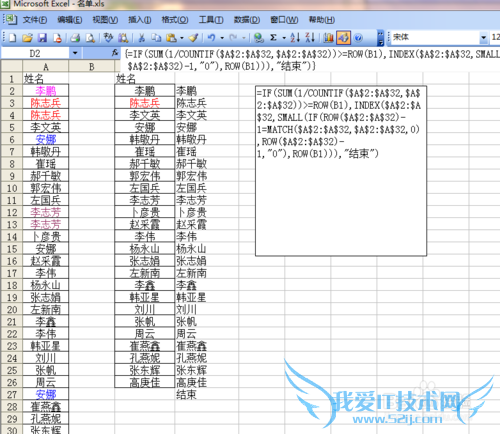Click the New workbook icon
The image size is (500, 434).
click(12, 38)
